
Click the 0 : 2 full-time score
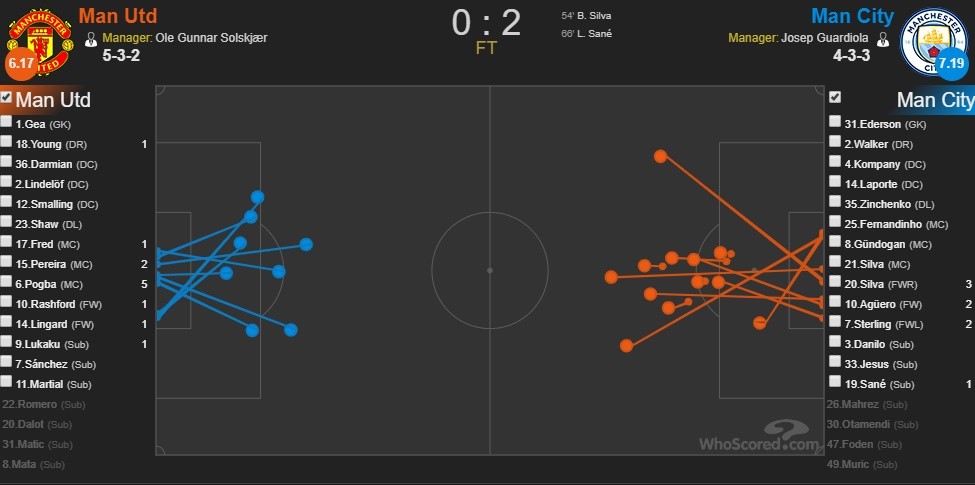(x=489, y=22)
